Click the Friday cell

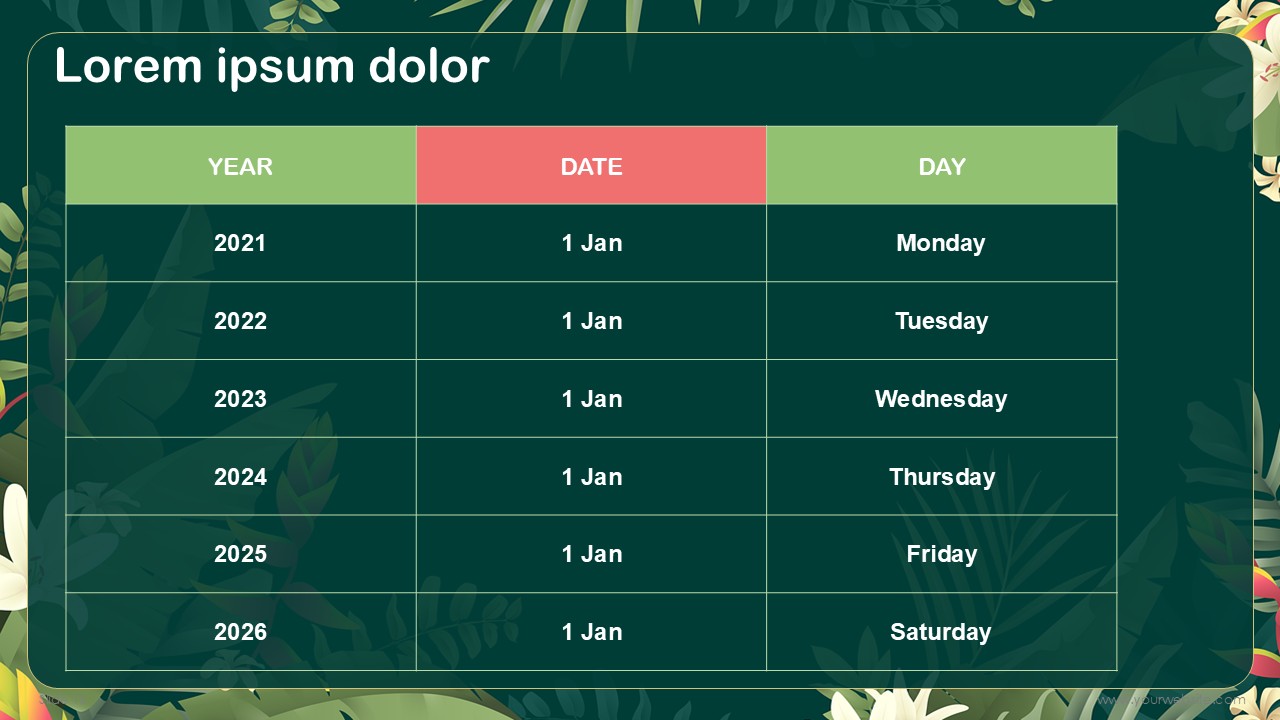click(x=942, y=554)
